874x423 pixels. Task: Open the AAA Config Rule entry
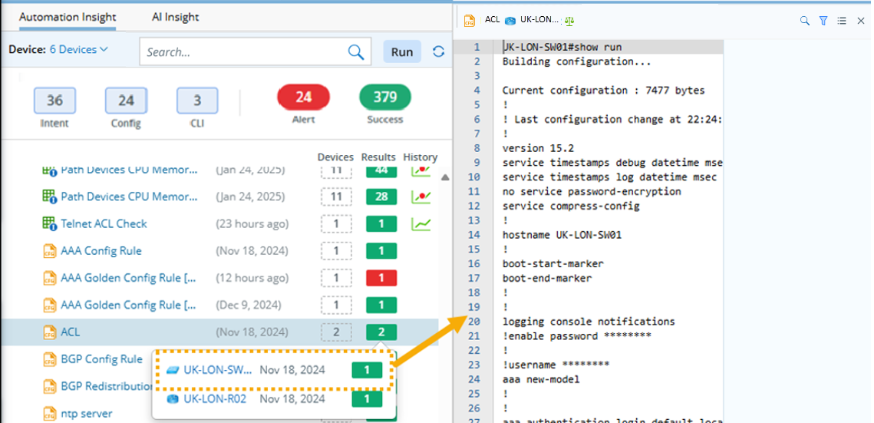click(101, 251)
